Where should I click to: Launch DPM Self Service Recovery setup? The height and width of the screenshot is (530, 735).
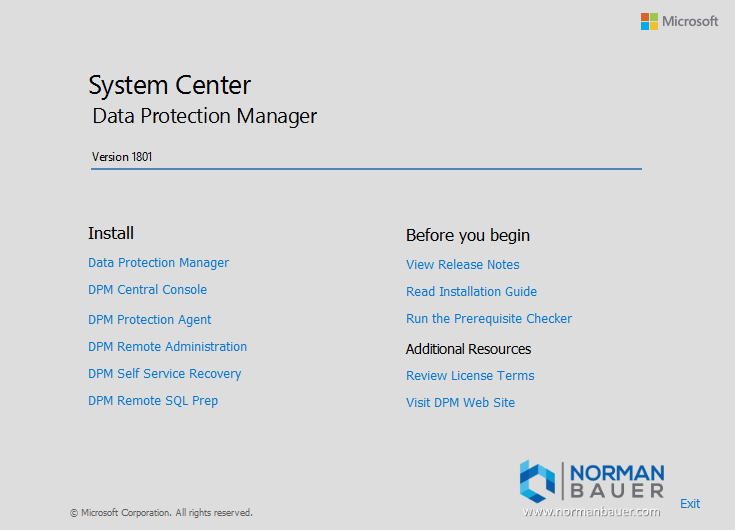pyautogui.click(x=164, y=374)
